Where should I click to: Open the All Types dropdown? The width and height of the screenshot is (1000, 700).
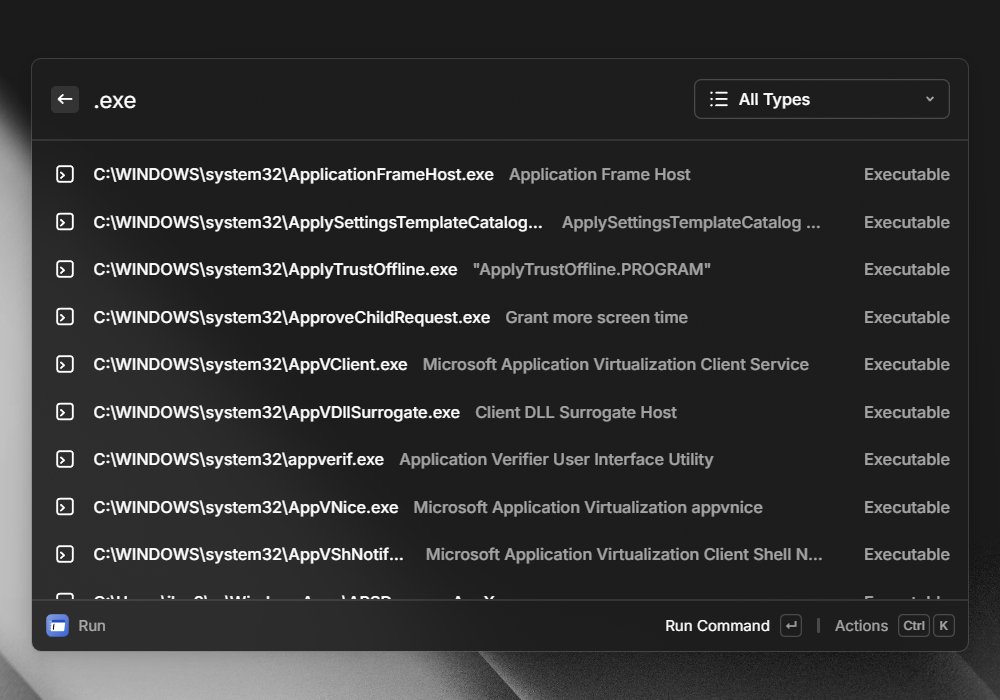[x=821, y=99]
